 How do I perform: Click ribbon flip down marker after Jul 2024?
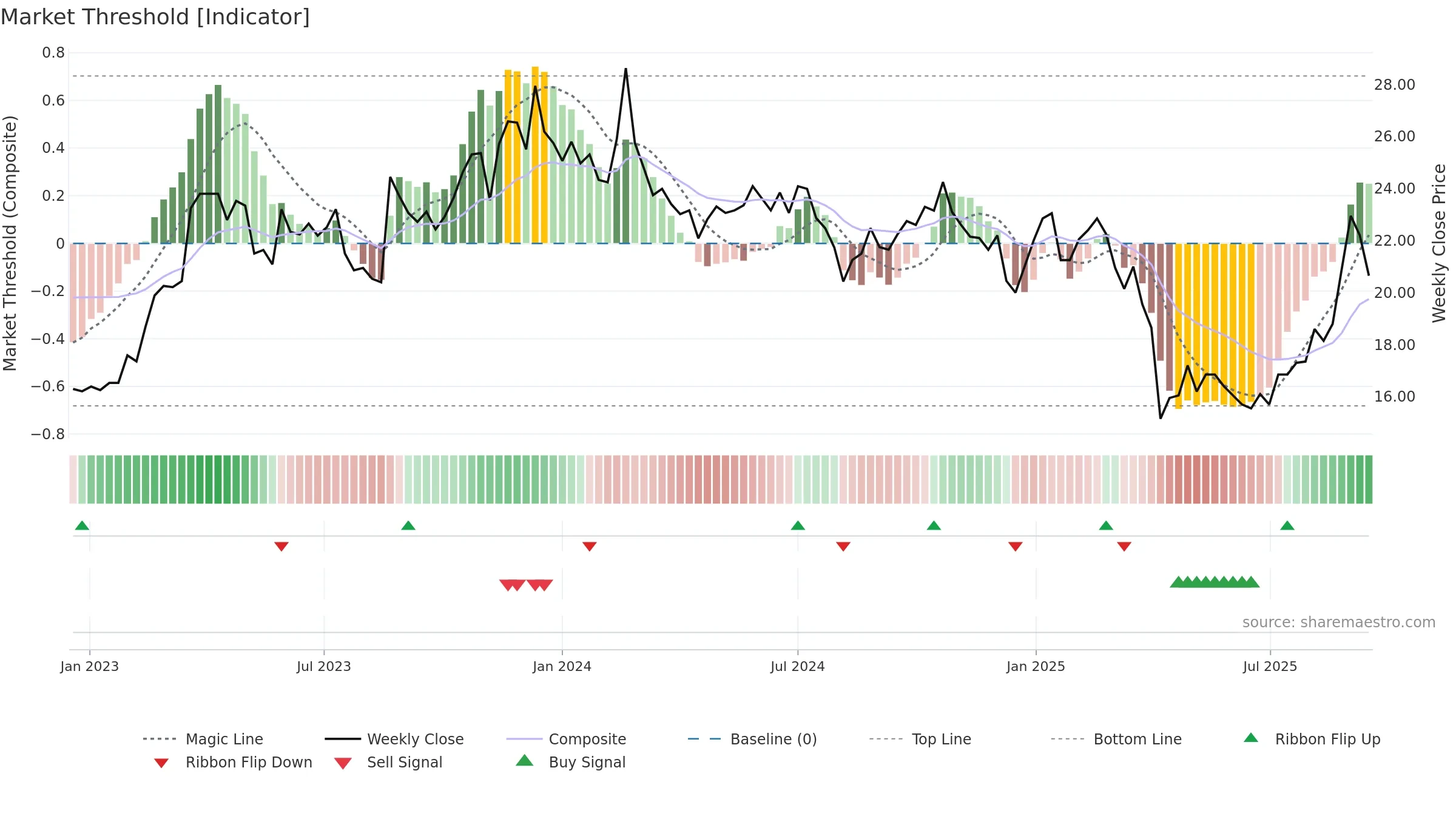(843, 547)
